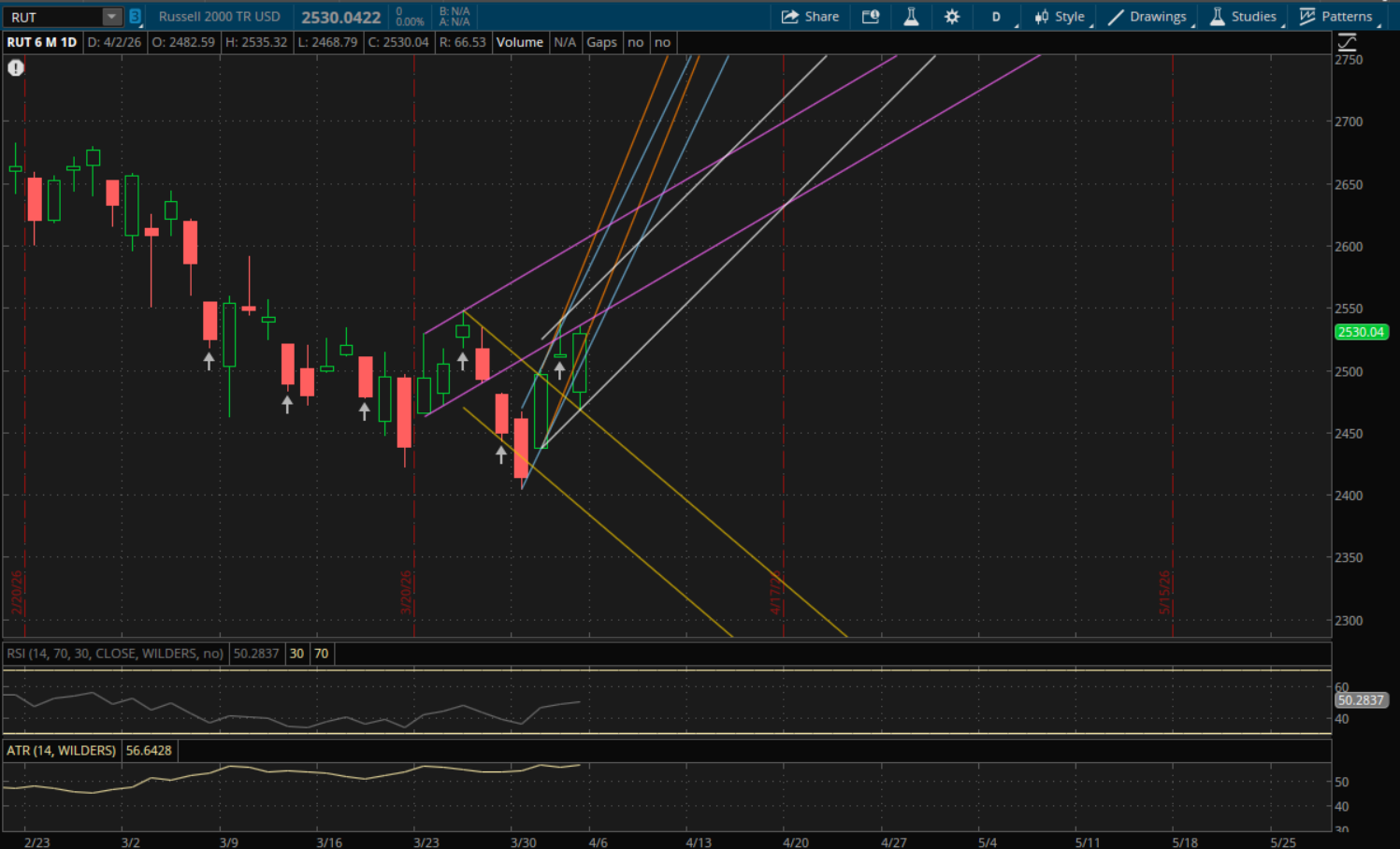Screen dimensions: 1400x849
Task: Click the RSI study label
Action: 115,654
